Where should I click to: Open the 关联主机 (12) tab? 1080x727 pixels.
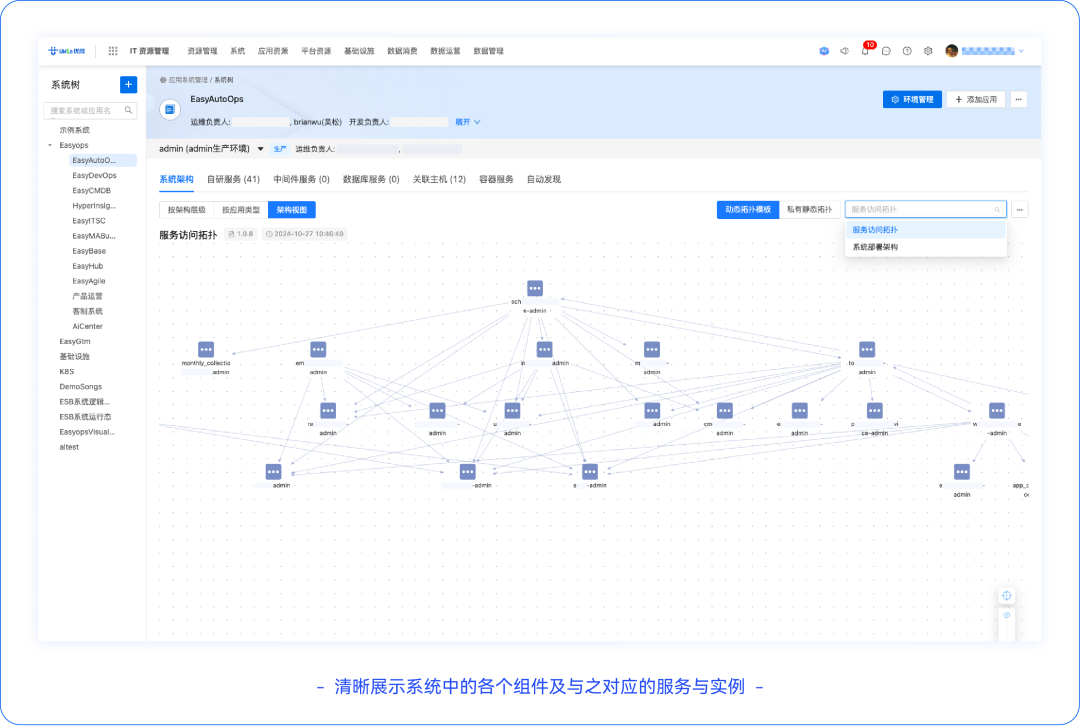tap(439, 179)
